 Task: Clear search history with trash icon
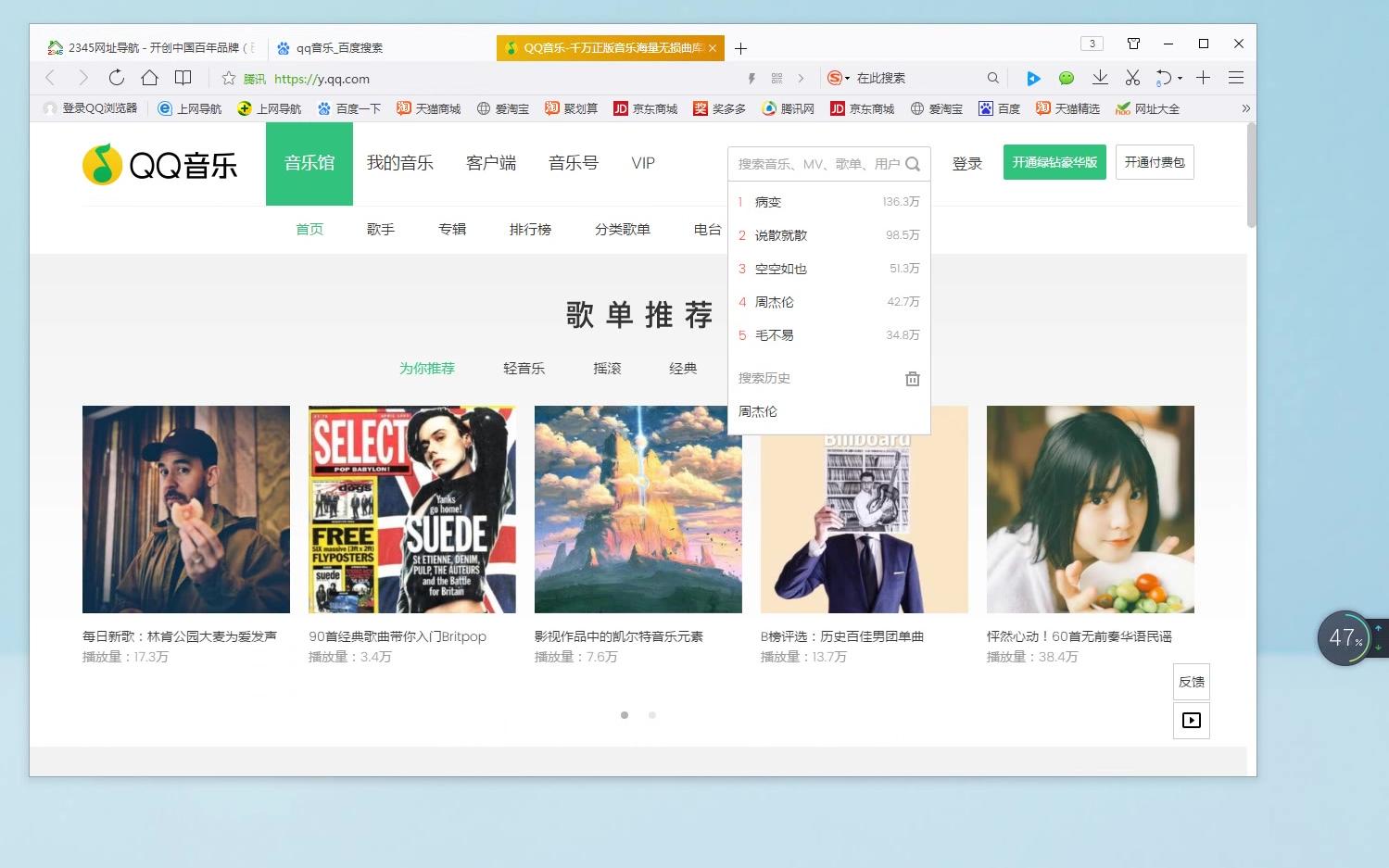tap(913, 378)
